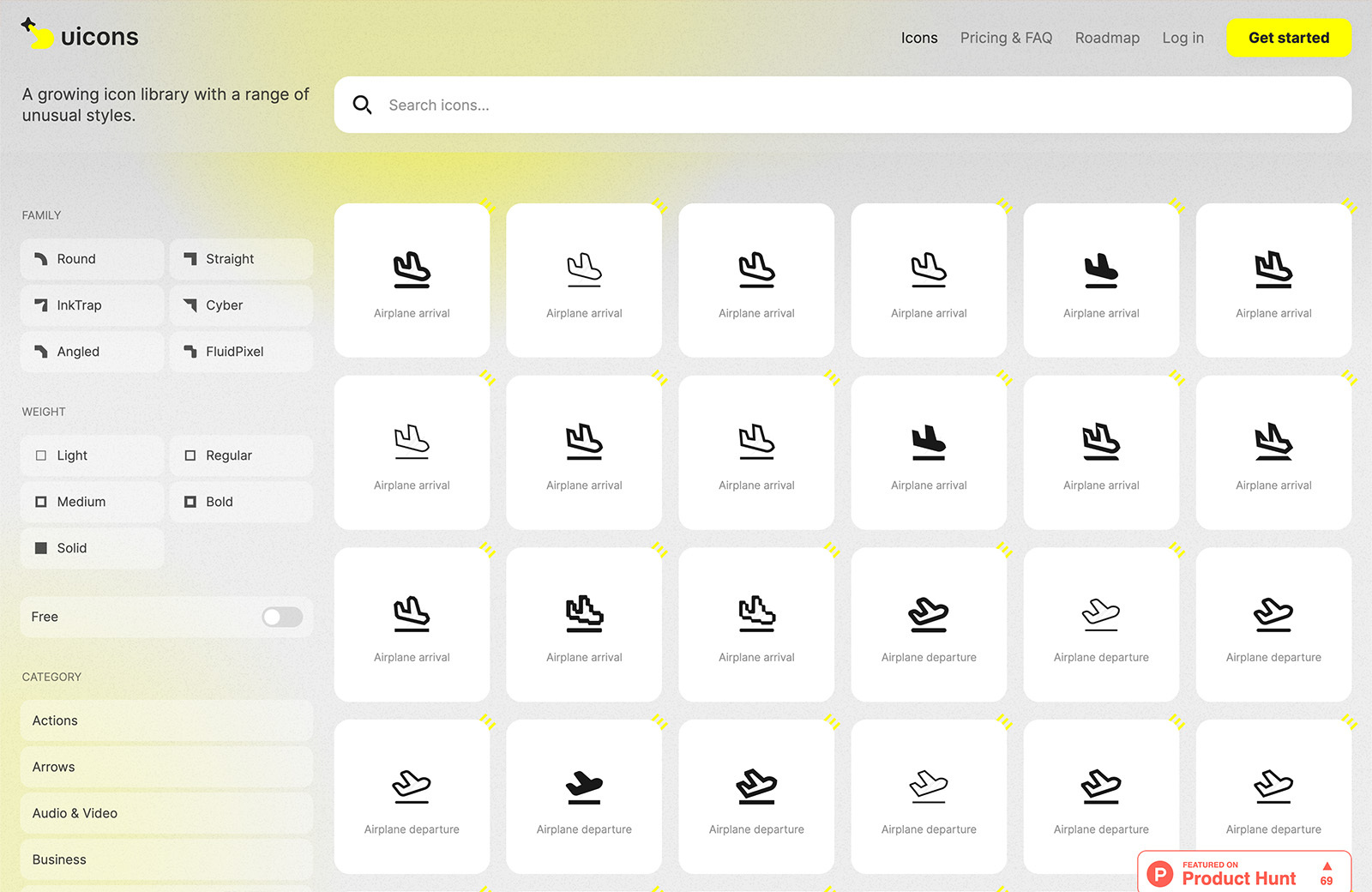Image resolution: width=1372 pixels, height=892 pixels.
Task: Open bold pixelated Airplane arrival icon
Action: [584, 624]
